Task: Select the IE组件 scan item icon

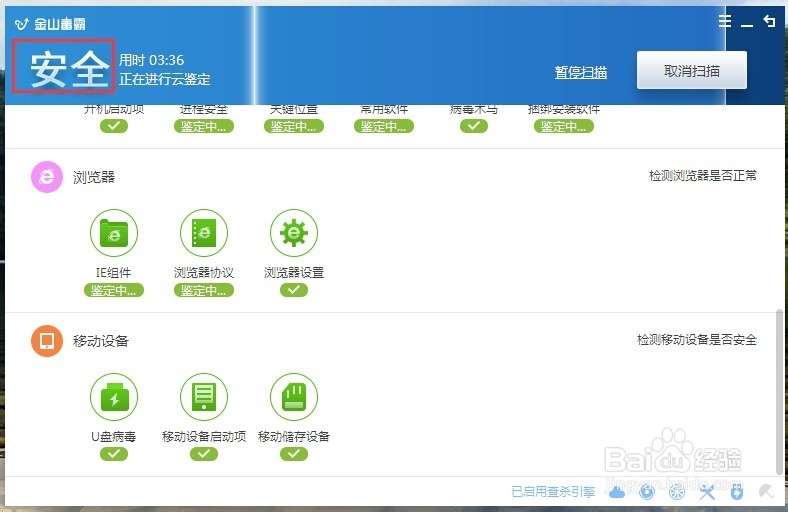Action: pyautogui.click(x=114, y=233)
